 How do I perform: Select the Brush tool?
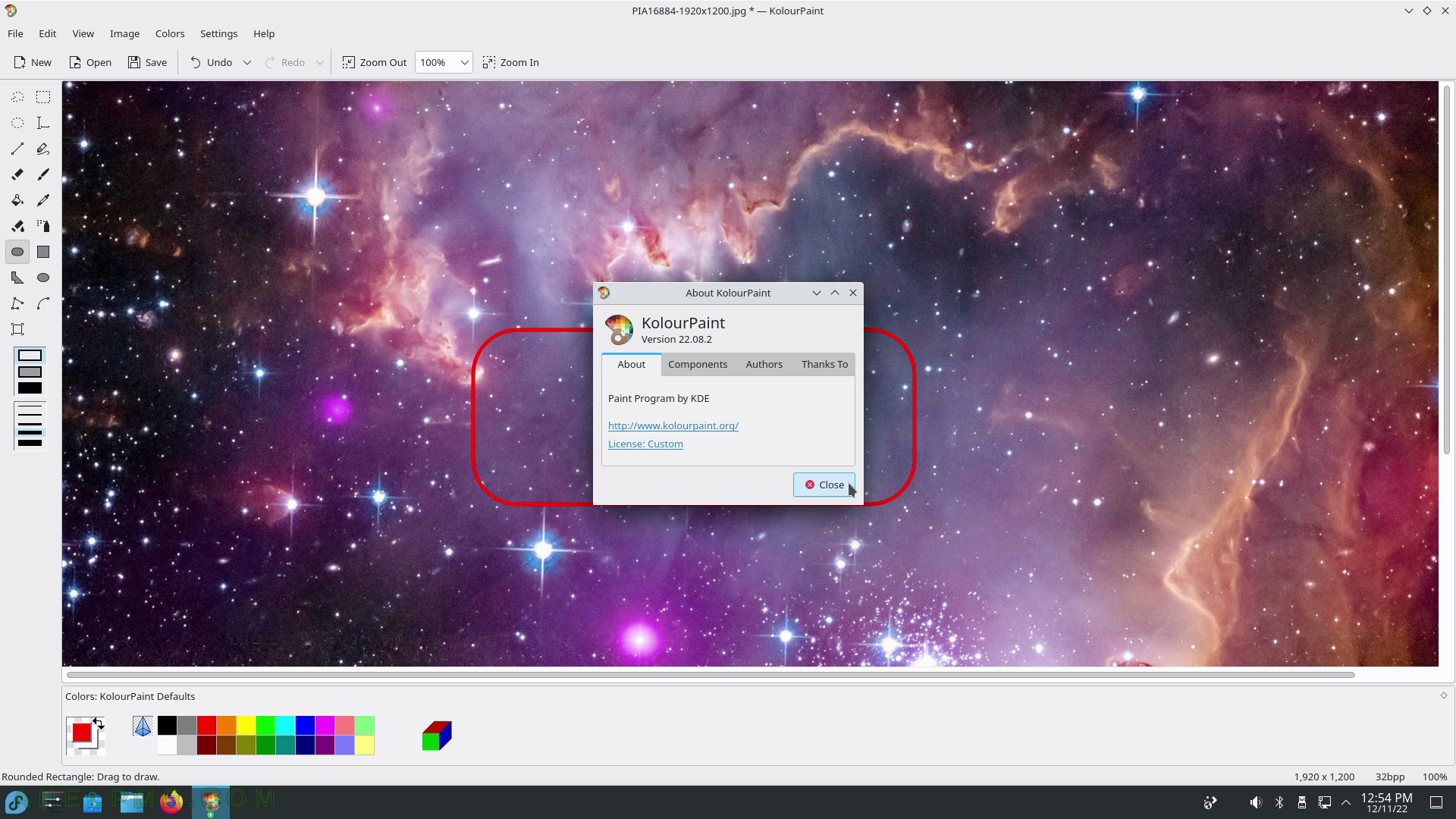pos(43,174)
